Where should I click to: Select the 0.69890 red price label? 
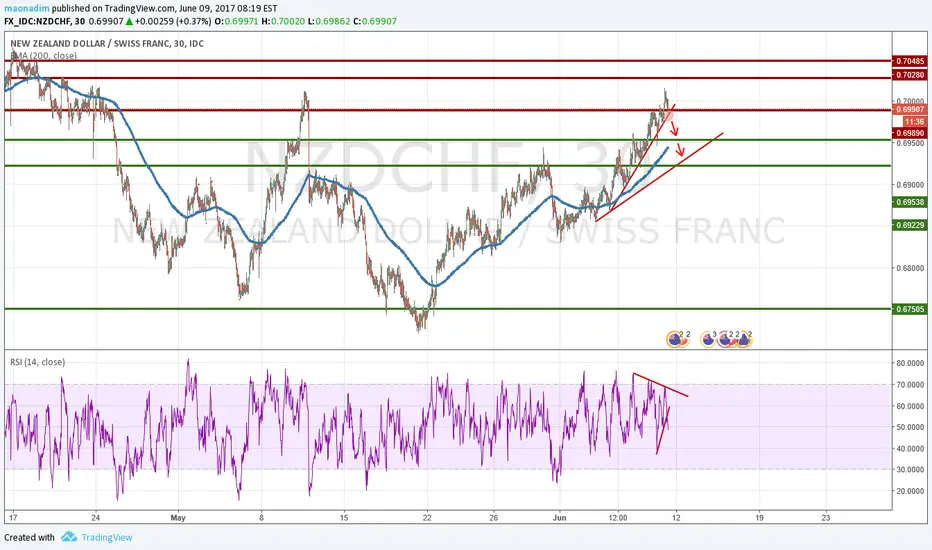[x=910, y=133]
